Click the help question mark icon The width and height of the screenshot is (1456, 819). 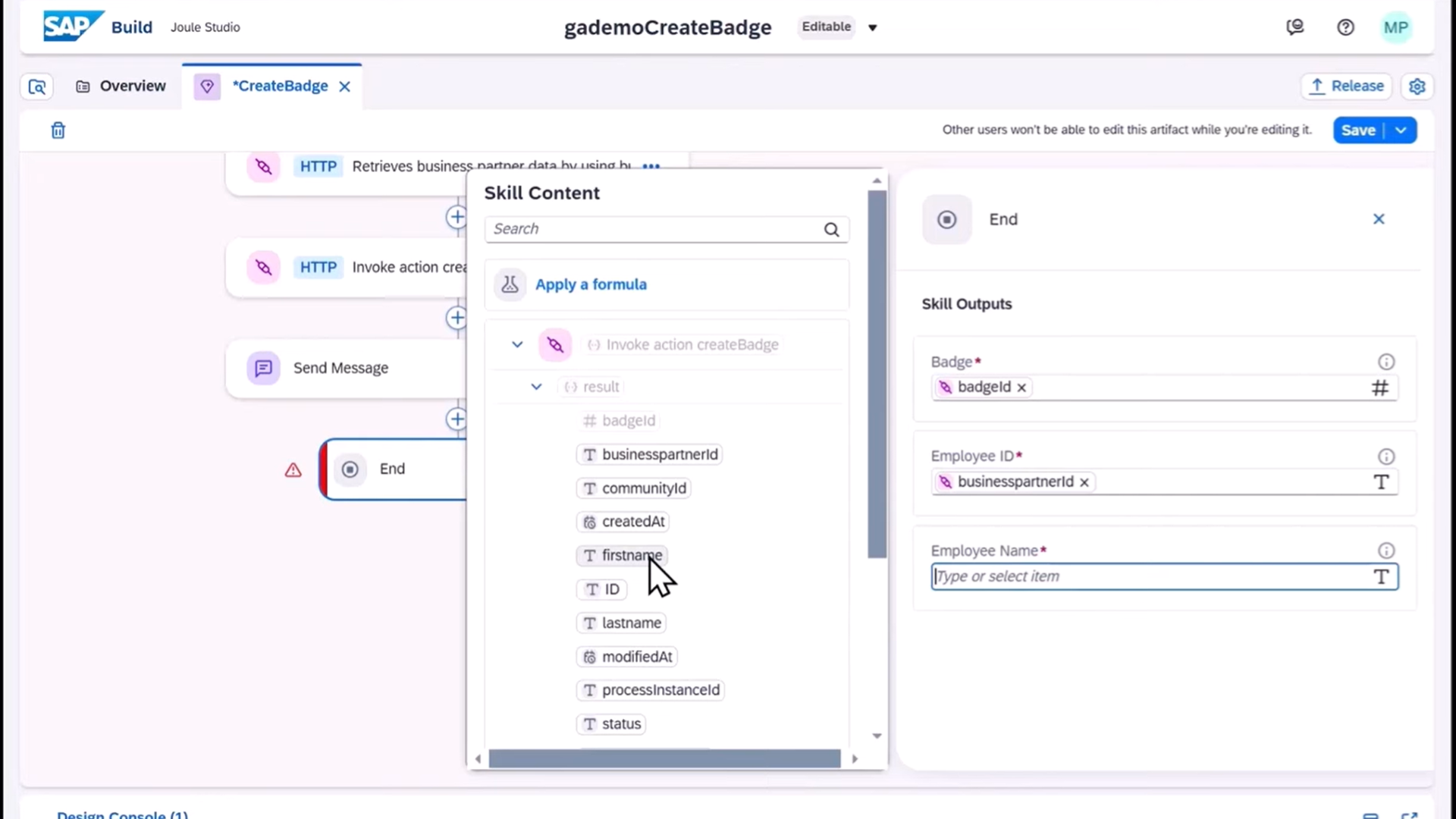click(x=1345, y=27)
